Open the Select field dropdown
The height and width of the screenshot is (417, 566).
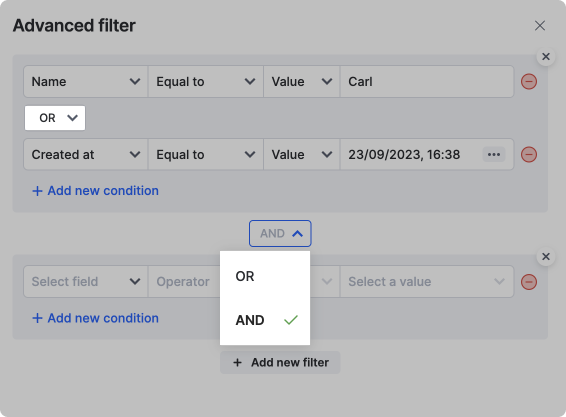(x=86, y=282)
